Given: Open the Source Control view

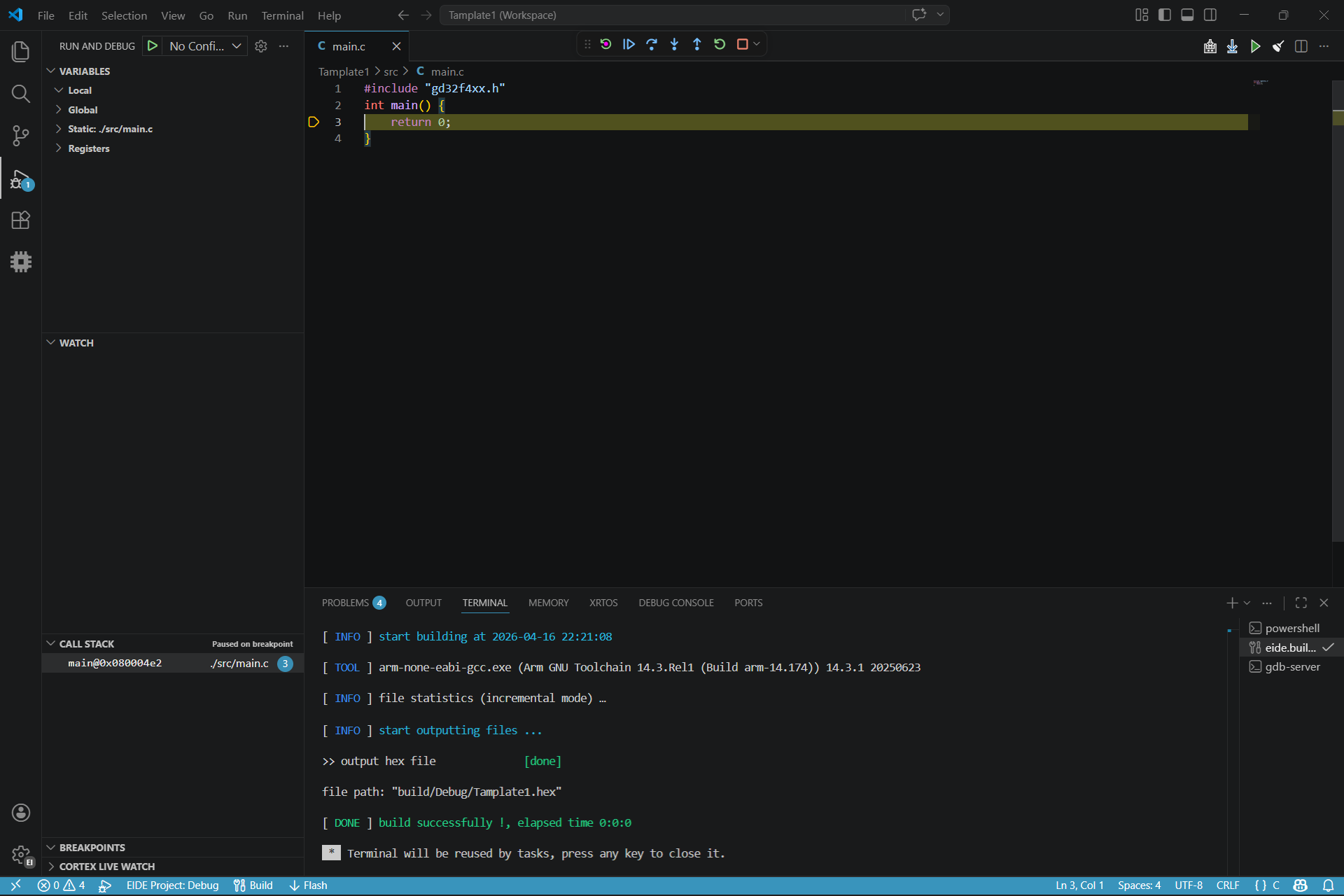Looking at the screenshot, I should pos(21,136).
